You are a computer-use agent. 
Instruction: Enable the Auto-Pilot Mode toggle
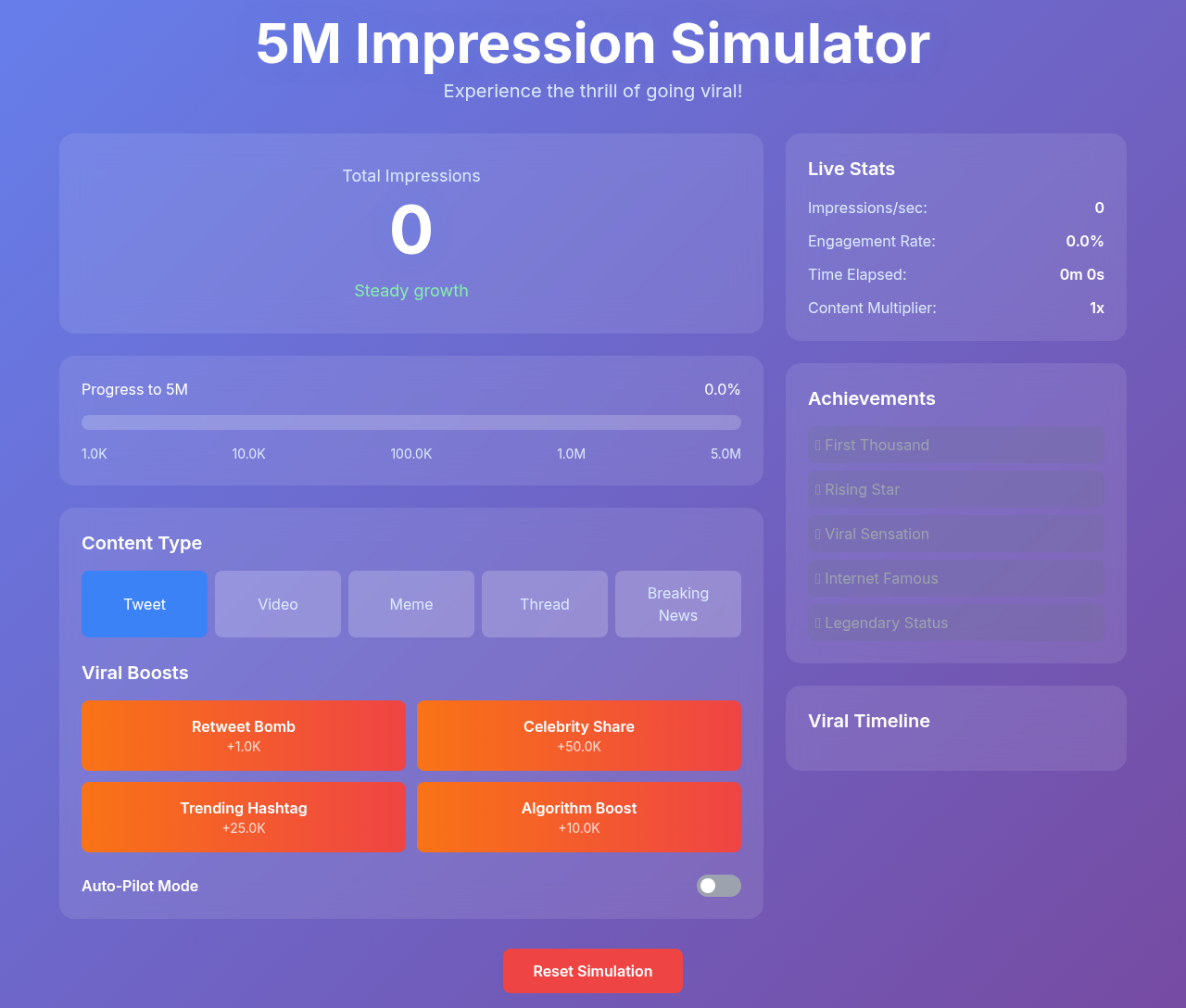(x=719, y=886)
